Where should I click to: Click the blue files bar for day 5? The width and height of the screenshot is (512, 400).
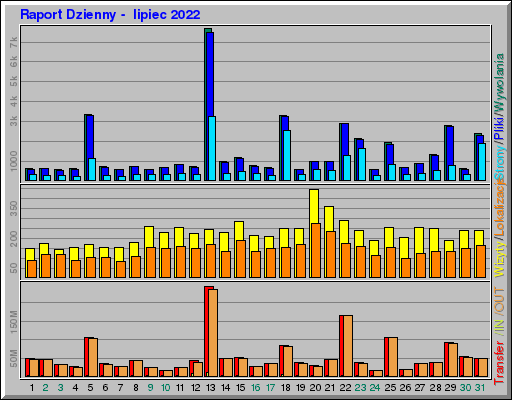[90, 137]
